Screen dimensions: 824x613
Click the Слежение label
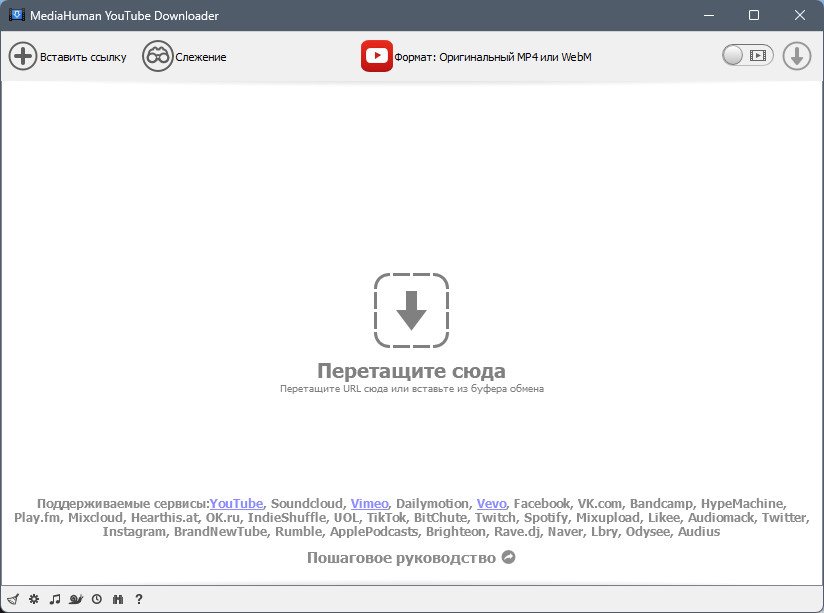click(x=201, y=57)
